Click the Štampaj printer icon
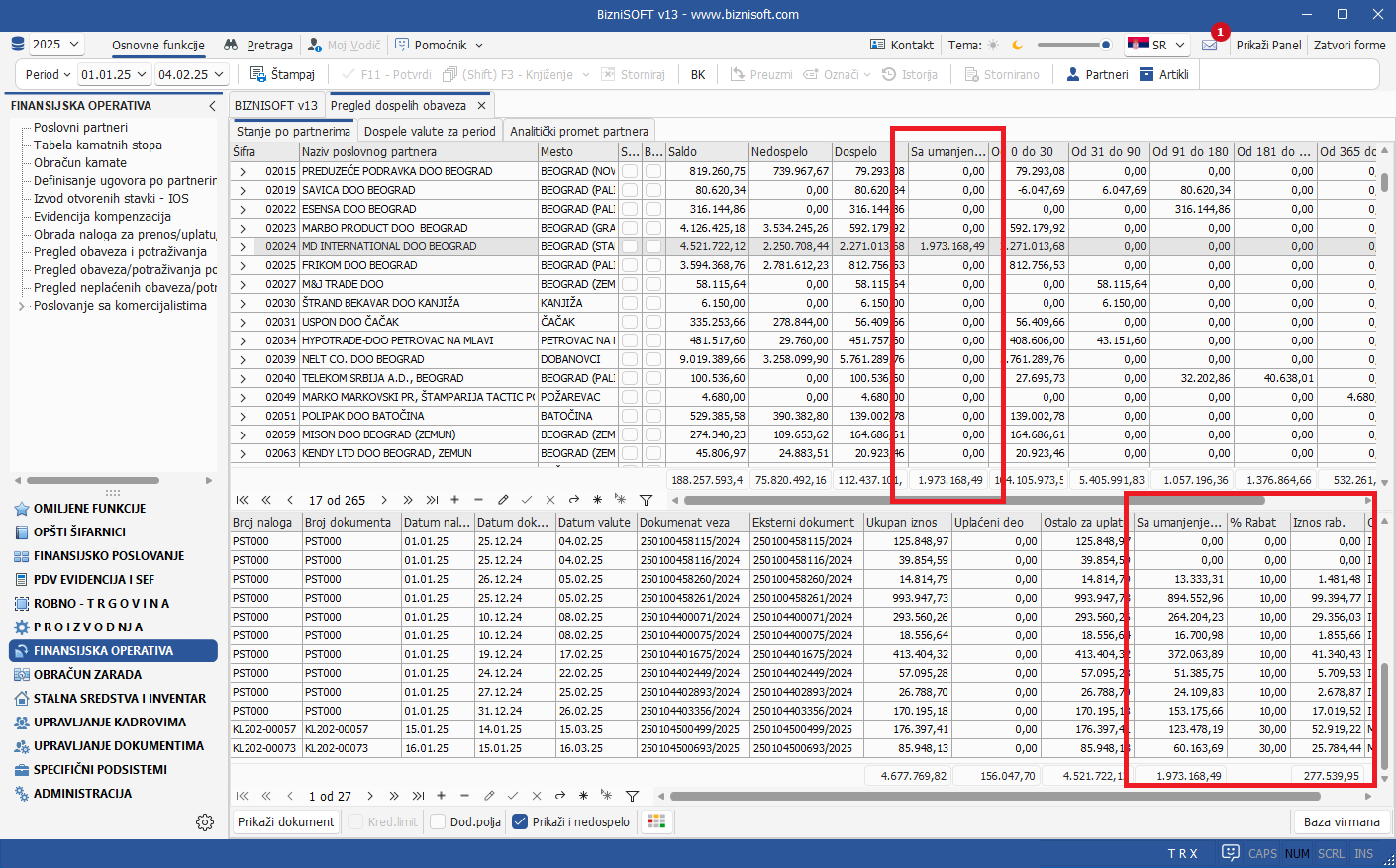Screen dimensions: 1396x868 258,74
